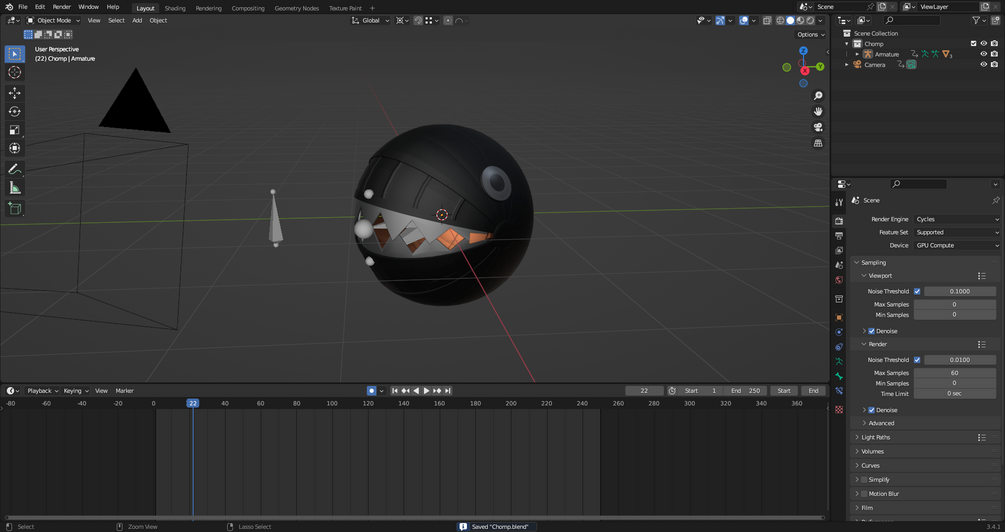
Task: Switch to the Shading workspace tab
Action: tap(175, 8)
